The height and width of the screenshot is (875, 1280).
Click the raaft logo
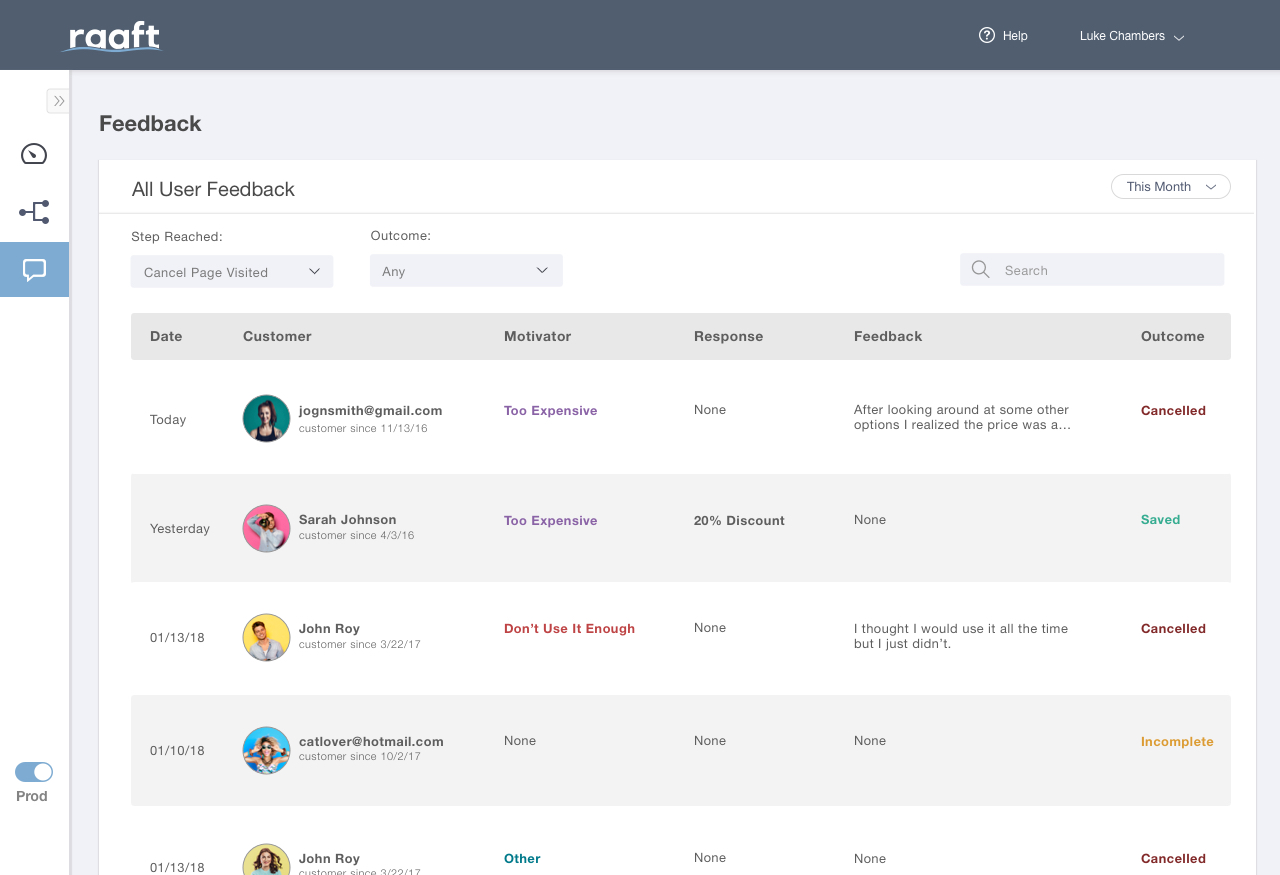coord(111,37)
